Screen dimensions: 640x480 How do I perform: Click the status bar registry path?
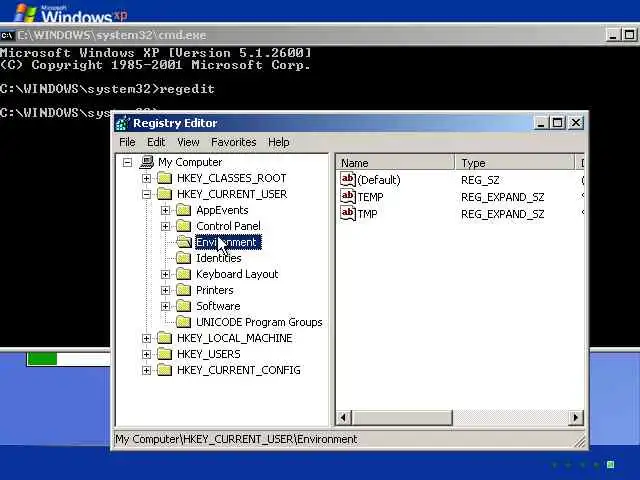point(236,440)
